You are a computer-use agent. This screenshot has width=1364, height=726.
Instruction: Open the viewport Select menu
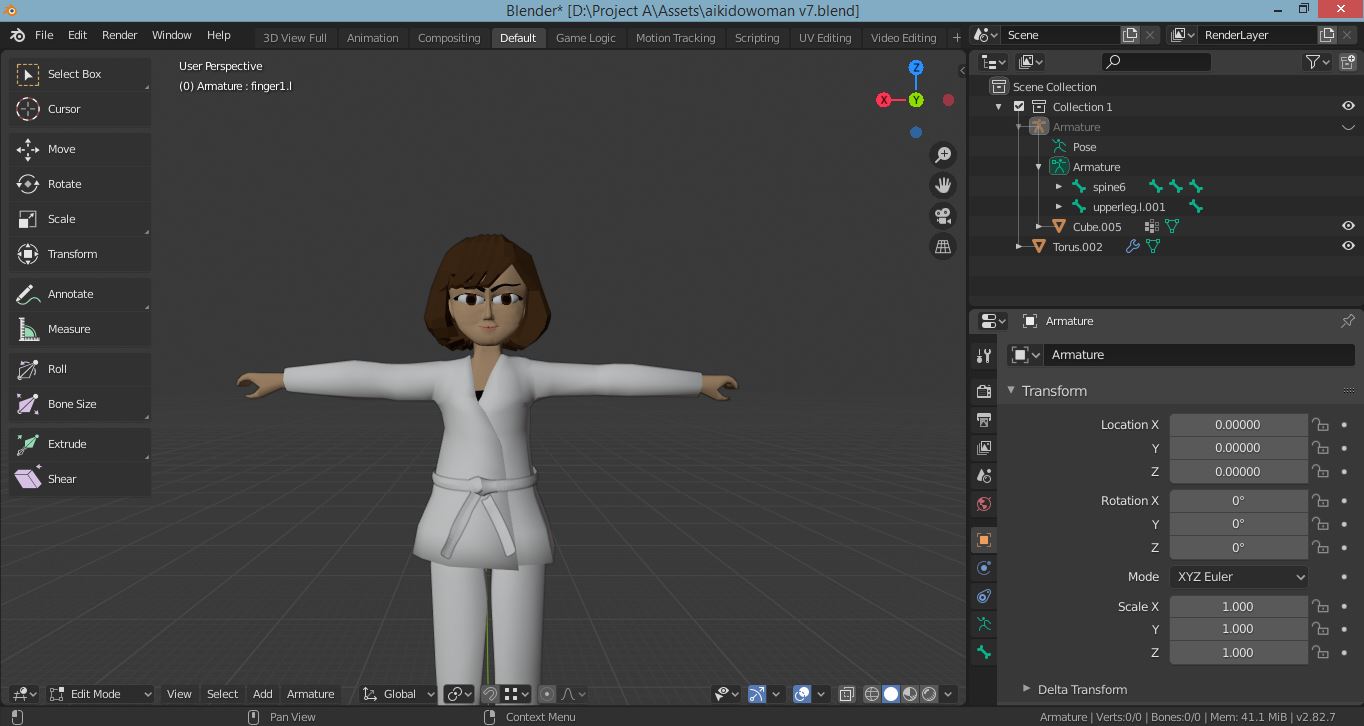click(223, 694)
